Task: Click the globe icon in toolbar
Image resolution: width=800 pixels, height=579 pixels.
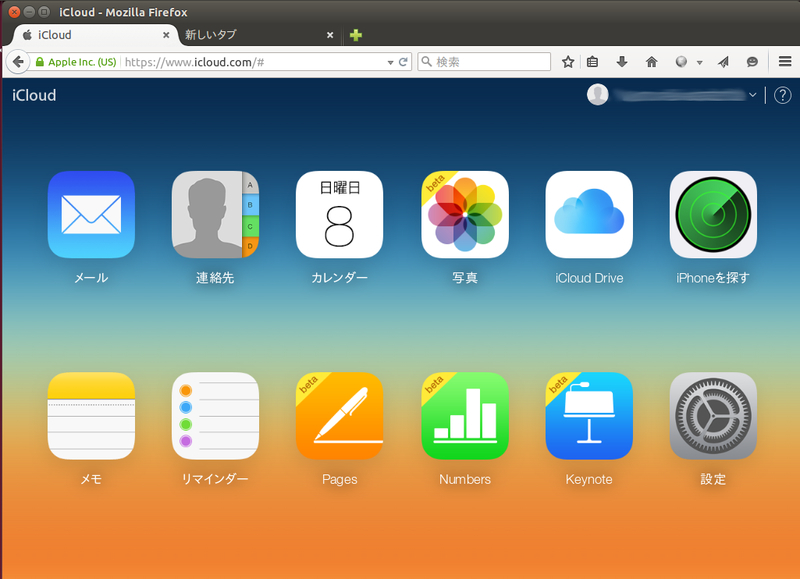Action: 681,62
